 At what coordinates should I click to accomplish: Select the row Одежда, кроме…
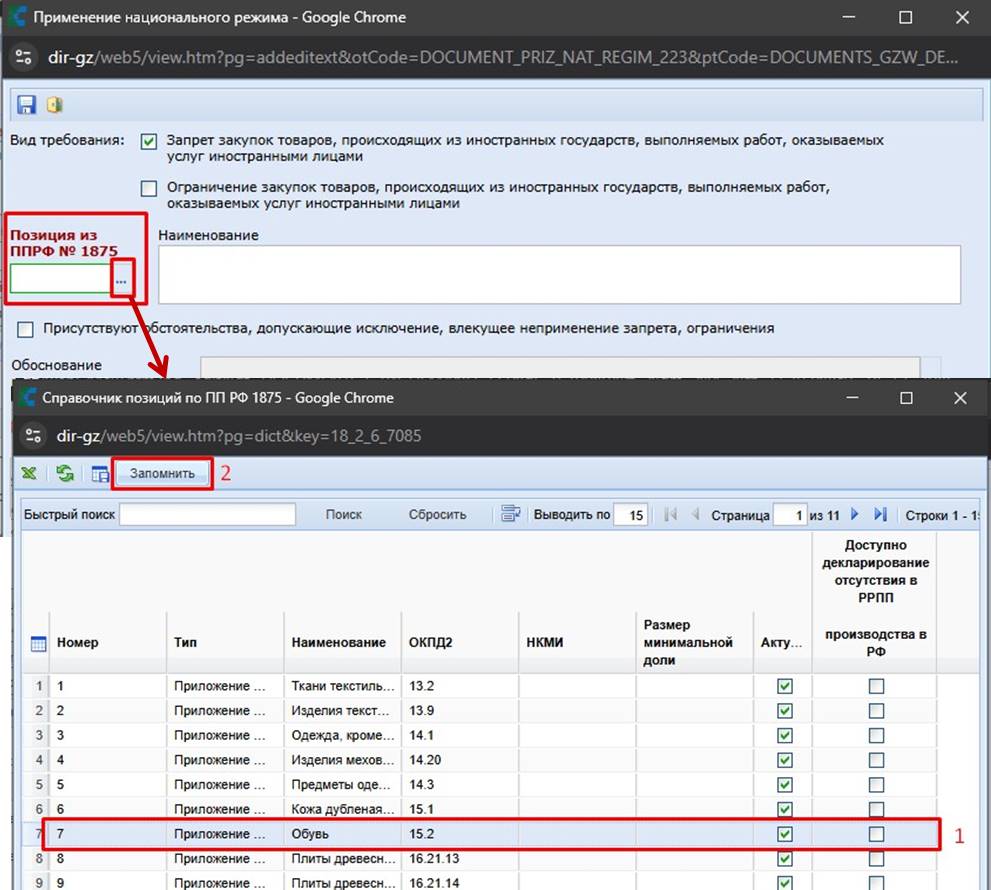[480, 735]
